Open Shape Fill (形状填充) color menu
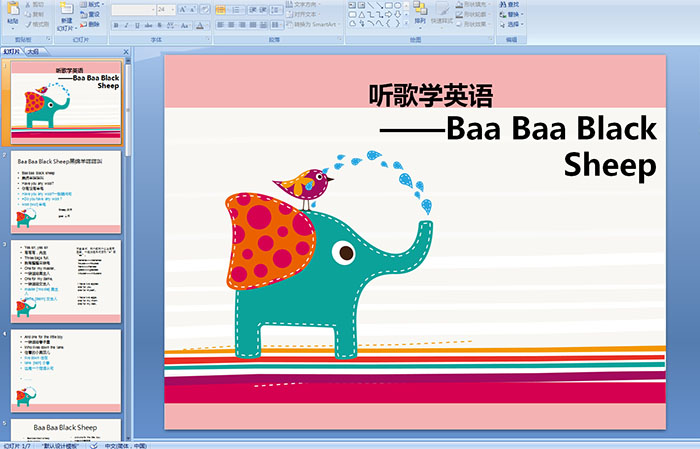 coord(473,4)
